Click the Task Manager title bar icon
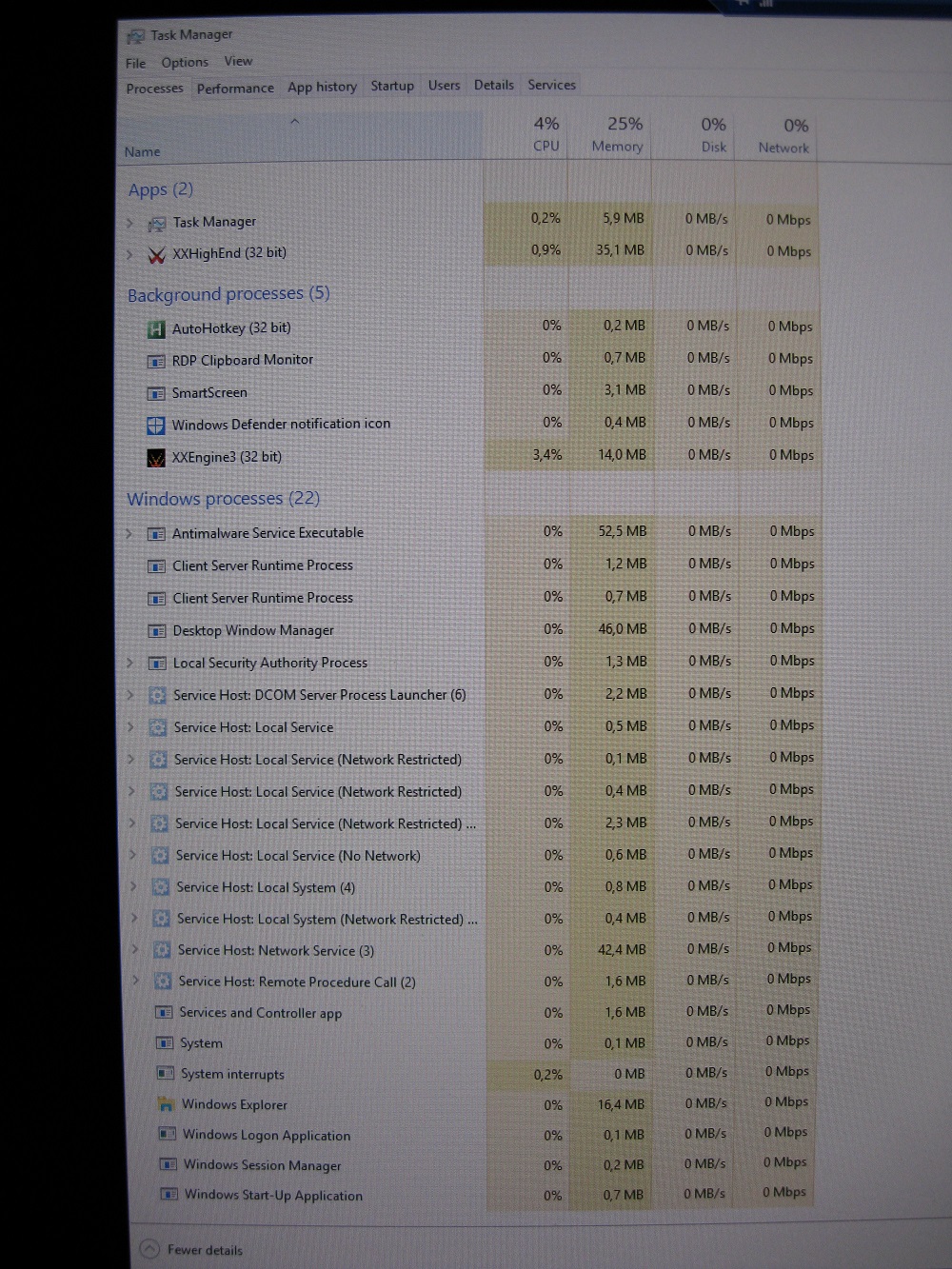This screenshot has height=1269, width=952. pos(135,36)
